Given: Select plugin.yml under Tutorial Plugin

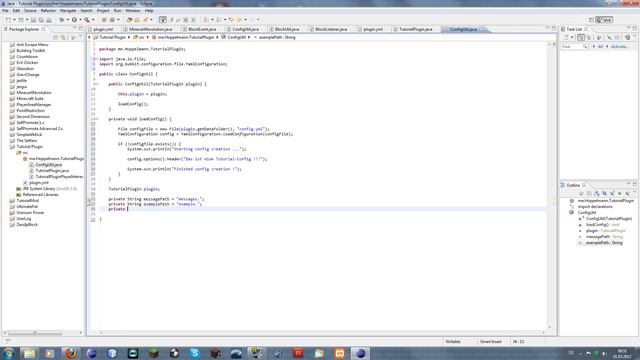Looking at the screenshot, I should [39, 182].
